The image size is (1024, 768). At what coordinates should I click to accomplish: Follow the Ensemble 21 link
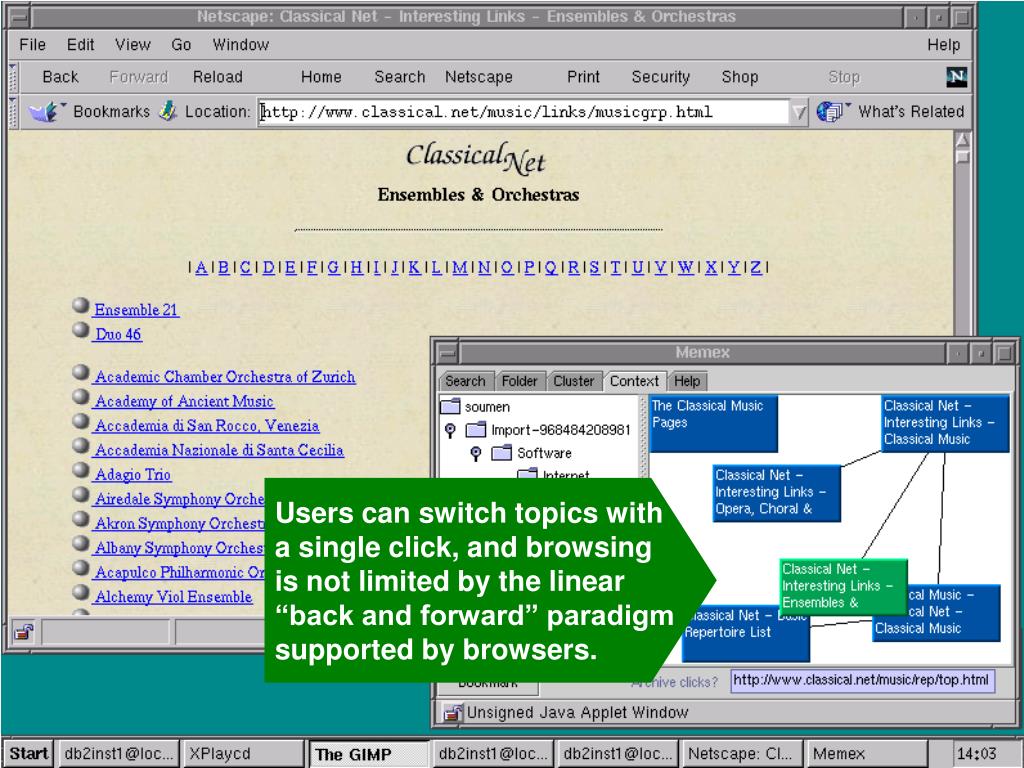pos(136,310)
